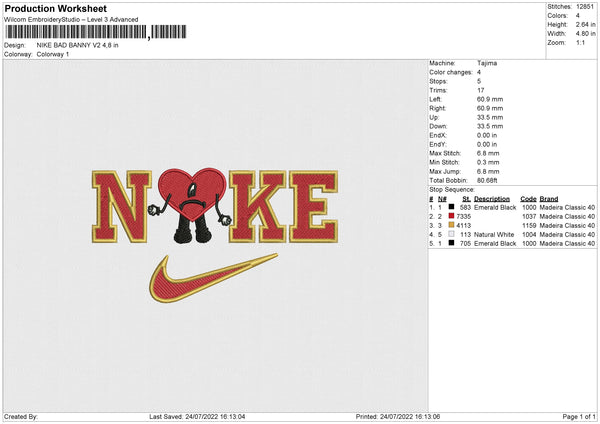Click the 'Created By:' footer label
This screenshot has height=424, width=600.
(x=21, y=417)
